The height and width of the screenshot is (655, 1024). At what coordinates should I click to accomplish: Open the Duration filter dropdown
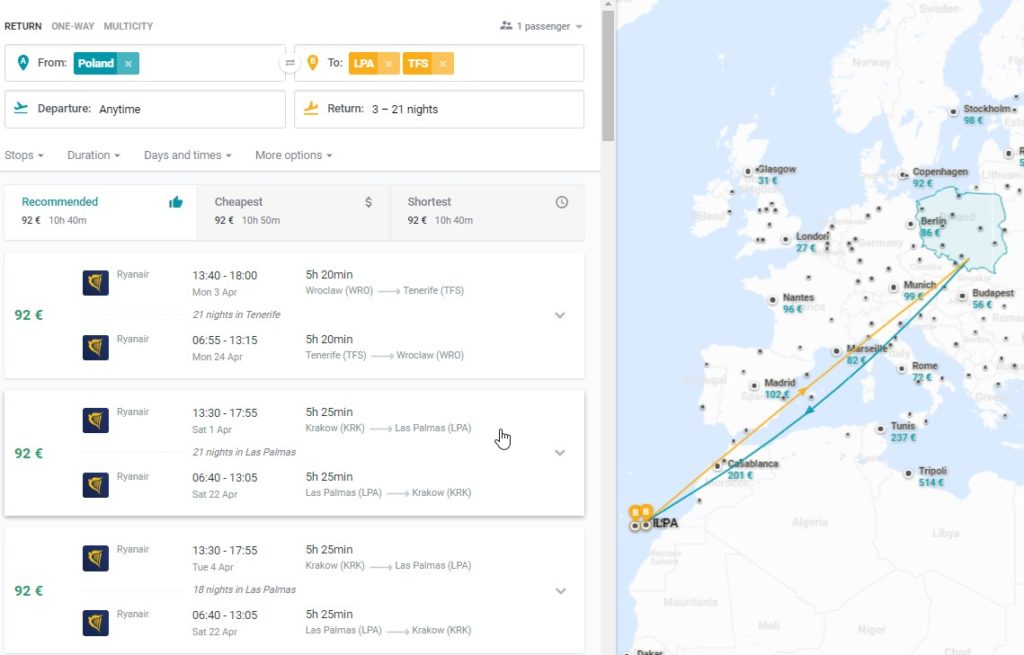[x=93, y=155]
